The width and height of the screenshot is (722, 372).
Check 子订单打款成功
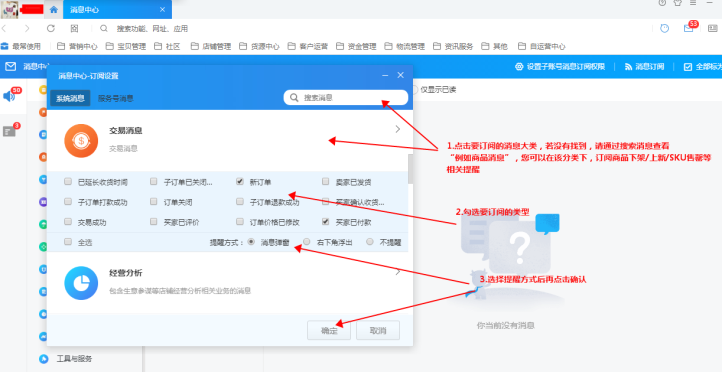click(x=68, y=202)
